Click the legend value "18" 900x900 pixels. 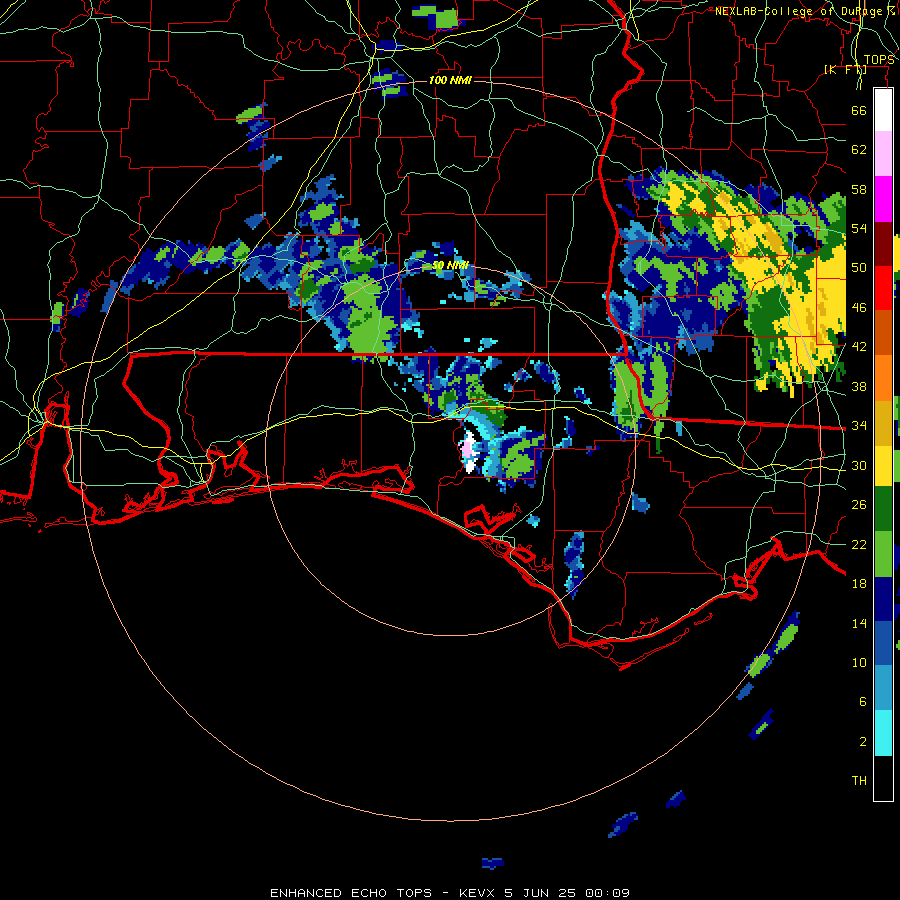859,584
